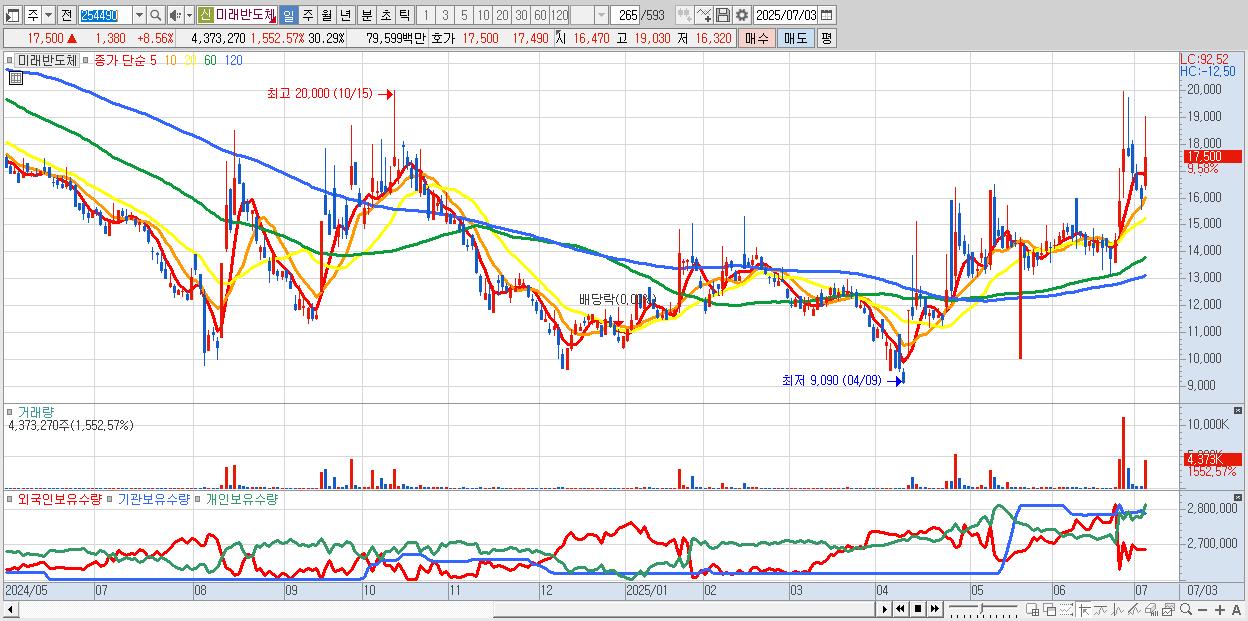Click interval preset 60

click(540, 15)
